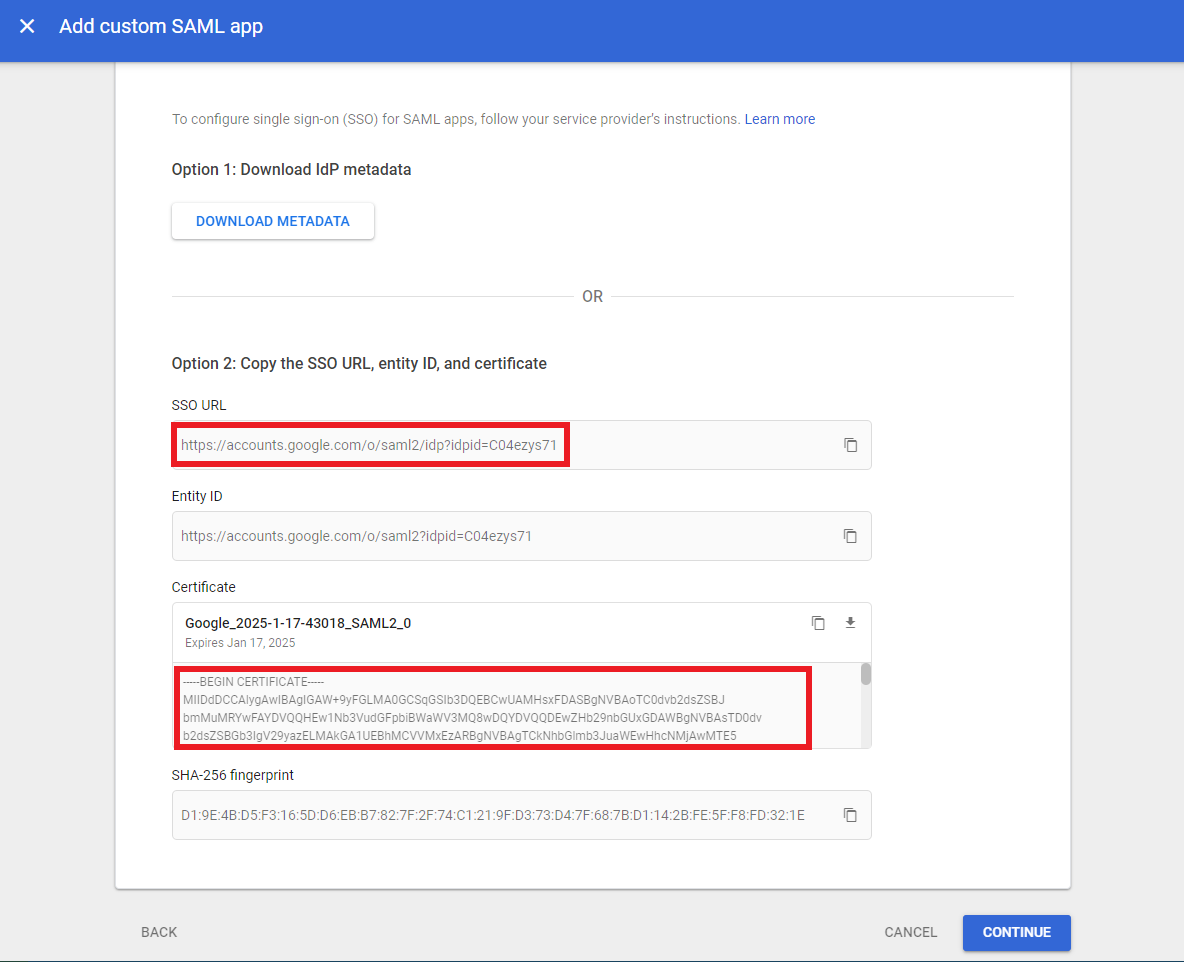Copy the certificate contents
This screenshot has height=962, width=1184.
[x=818, y=622]
